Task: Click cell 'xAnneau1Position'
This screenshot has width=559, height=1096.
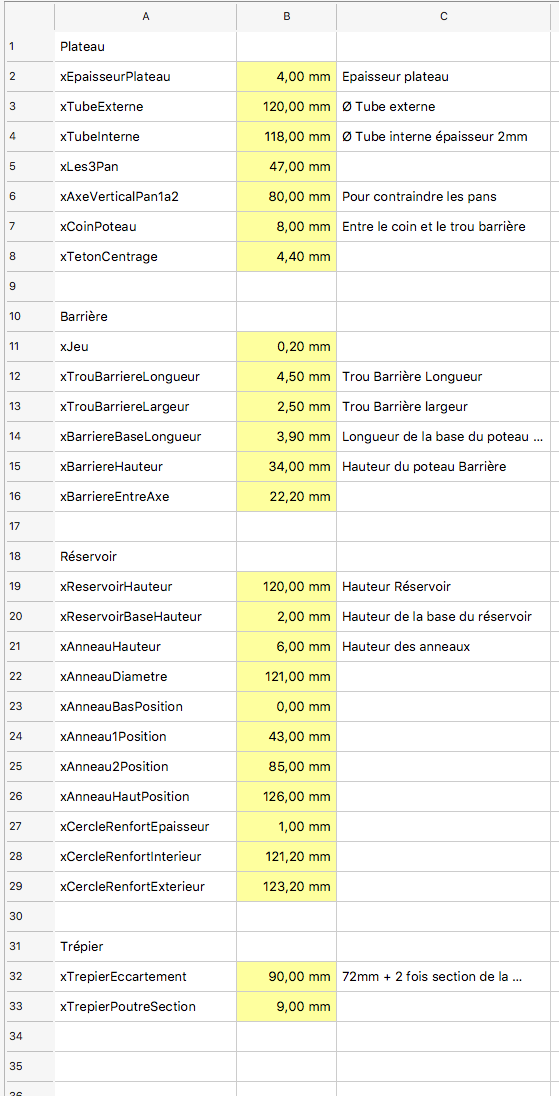Action: [145, 737]
